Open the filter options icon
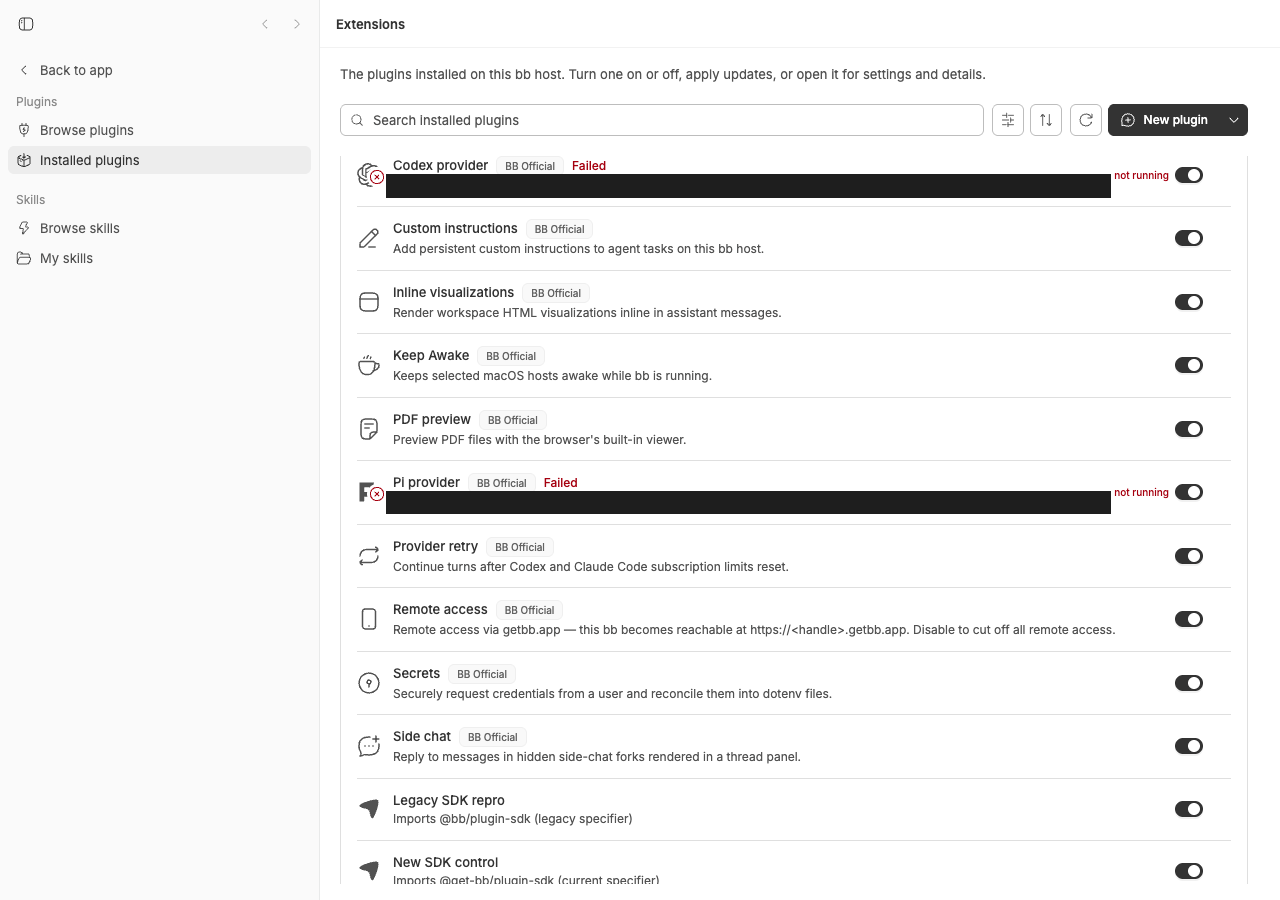 point(1008,120)
